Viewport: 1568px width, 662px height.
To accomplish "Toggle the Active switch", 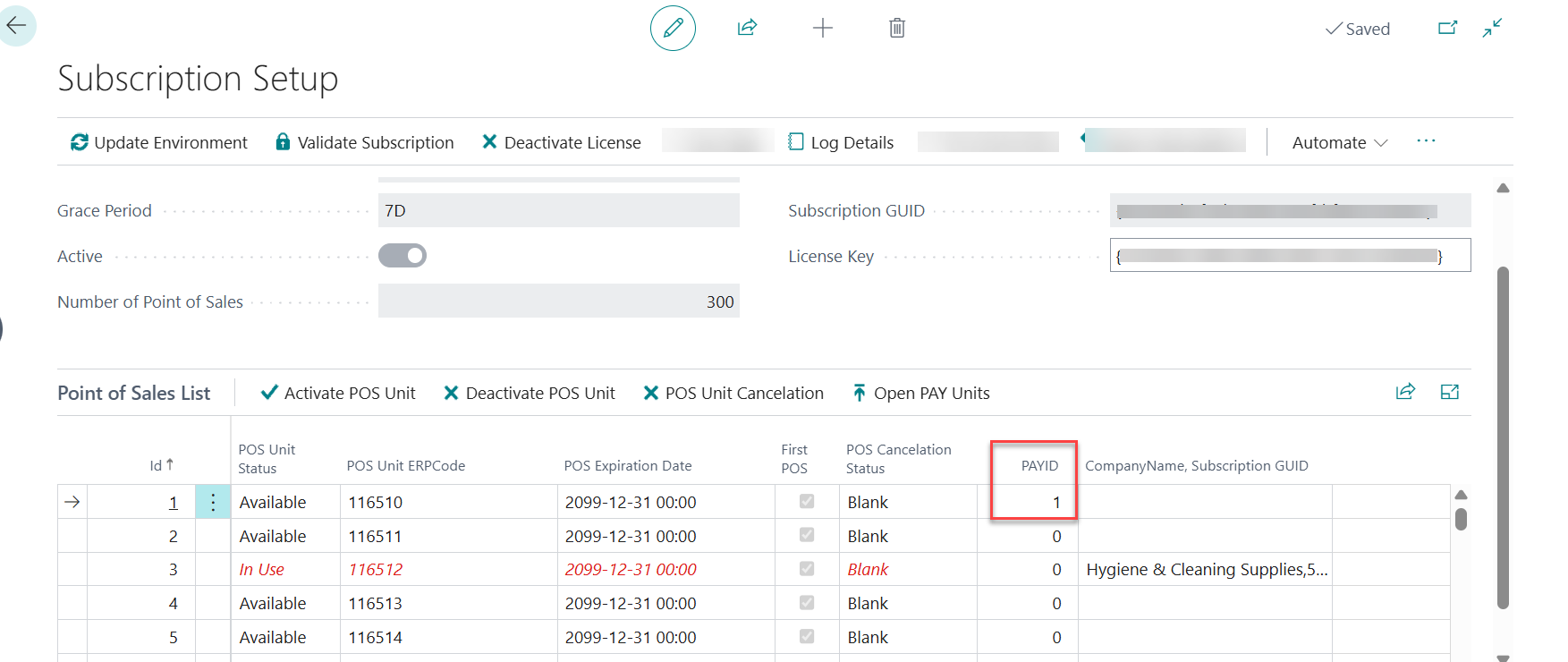I will coord(403,256).
